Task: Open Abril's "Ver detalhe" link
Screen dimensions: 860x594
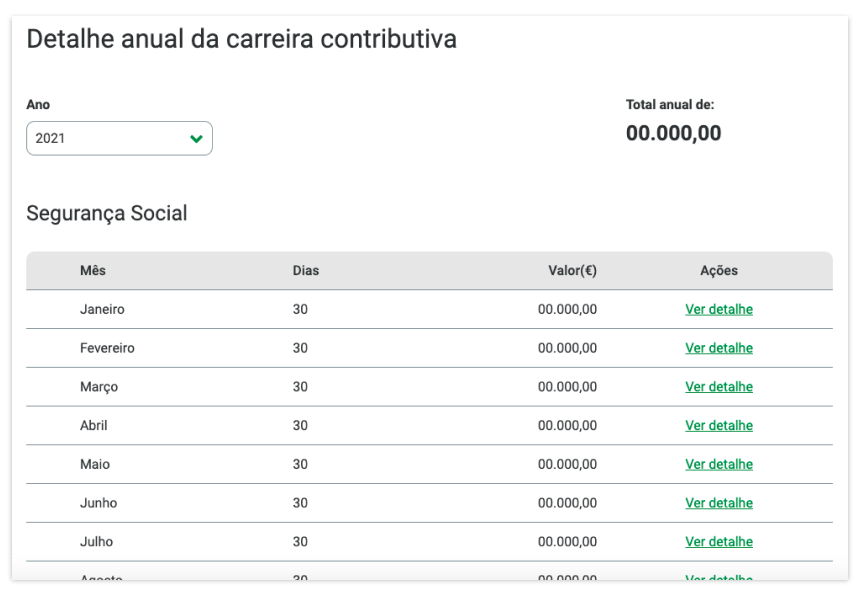Action: pyautogui.click(x=719, y=425)
